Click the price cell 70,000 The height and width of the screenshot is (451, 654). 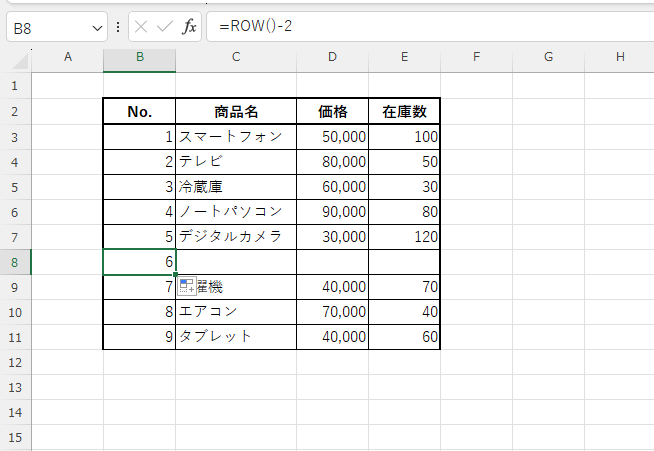click(x=332, y=312)
